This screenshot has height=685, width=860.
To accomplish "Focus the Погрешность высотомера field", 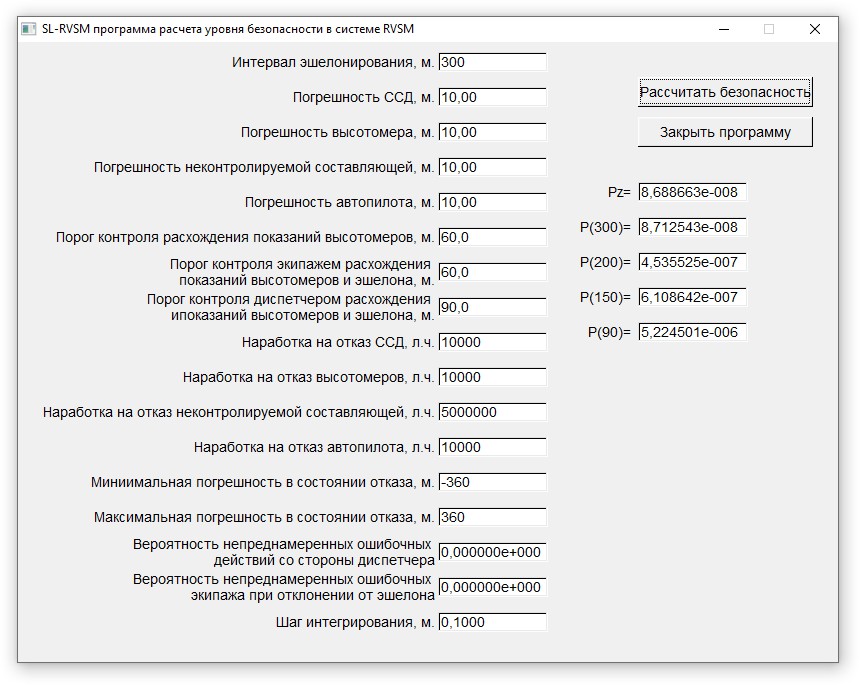I will 492,132.
